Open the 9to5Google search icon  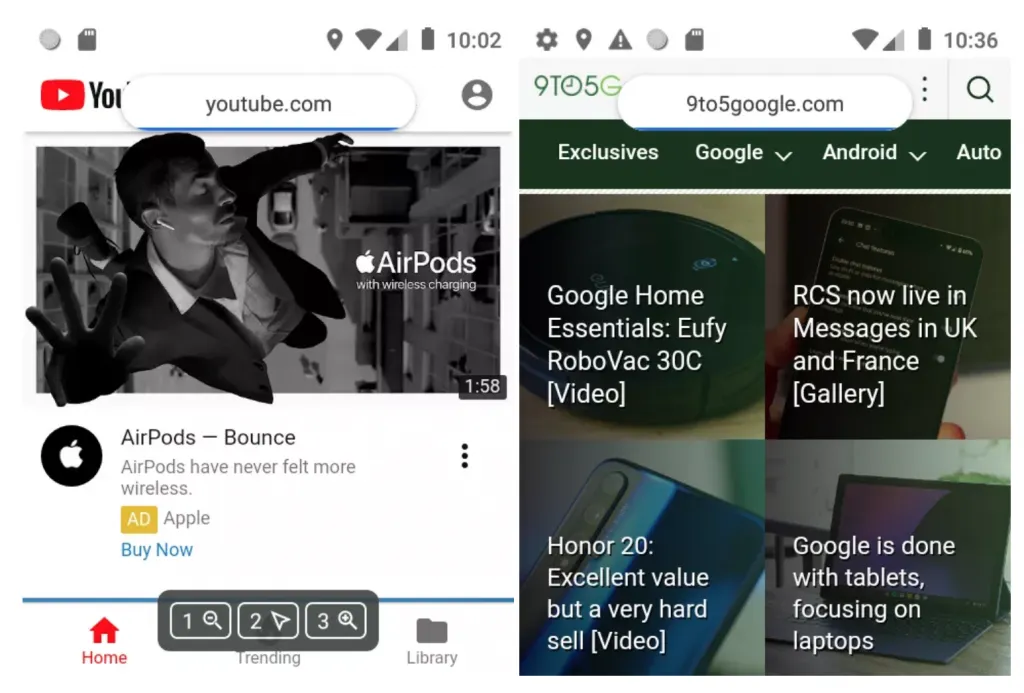point(980,90)
